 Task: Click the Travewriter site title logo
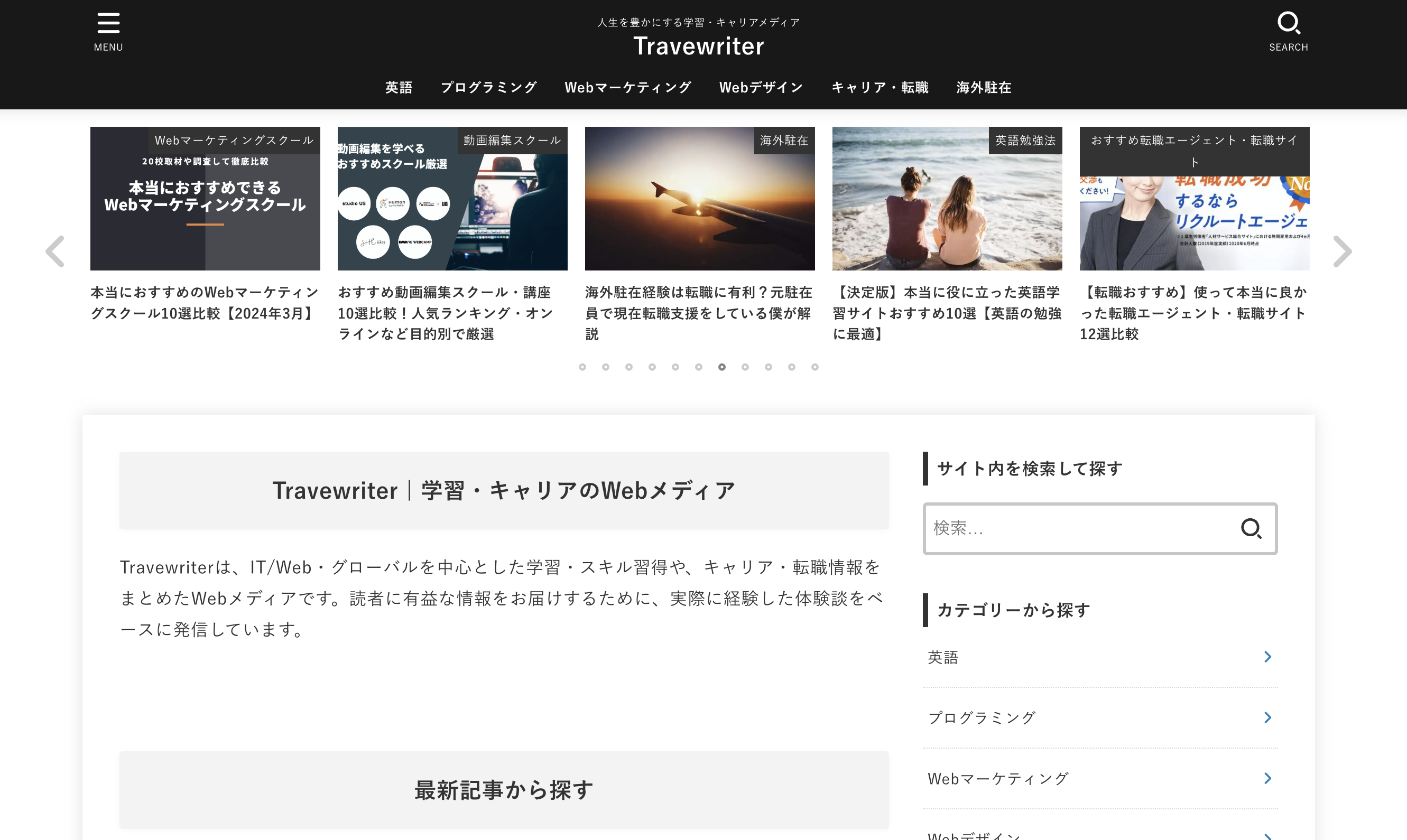pyautogui.click(x=698, y=46)
